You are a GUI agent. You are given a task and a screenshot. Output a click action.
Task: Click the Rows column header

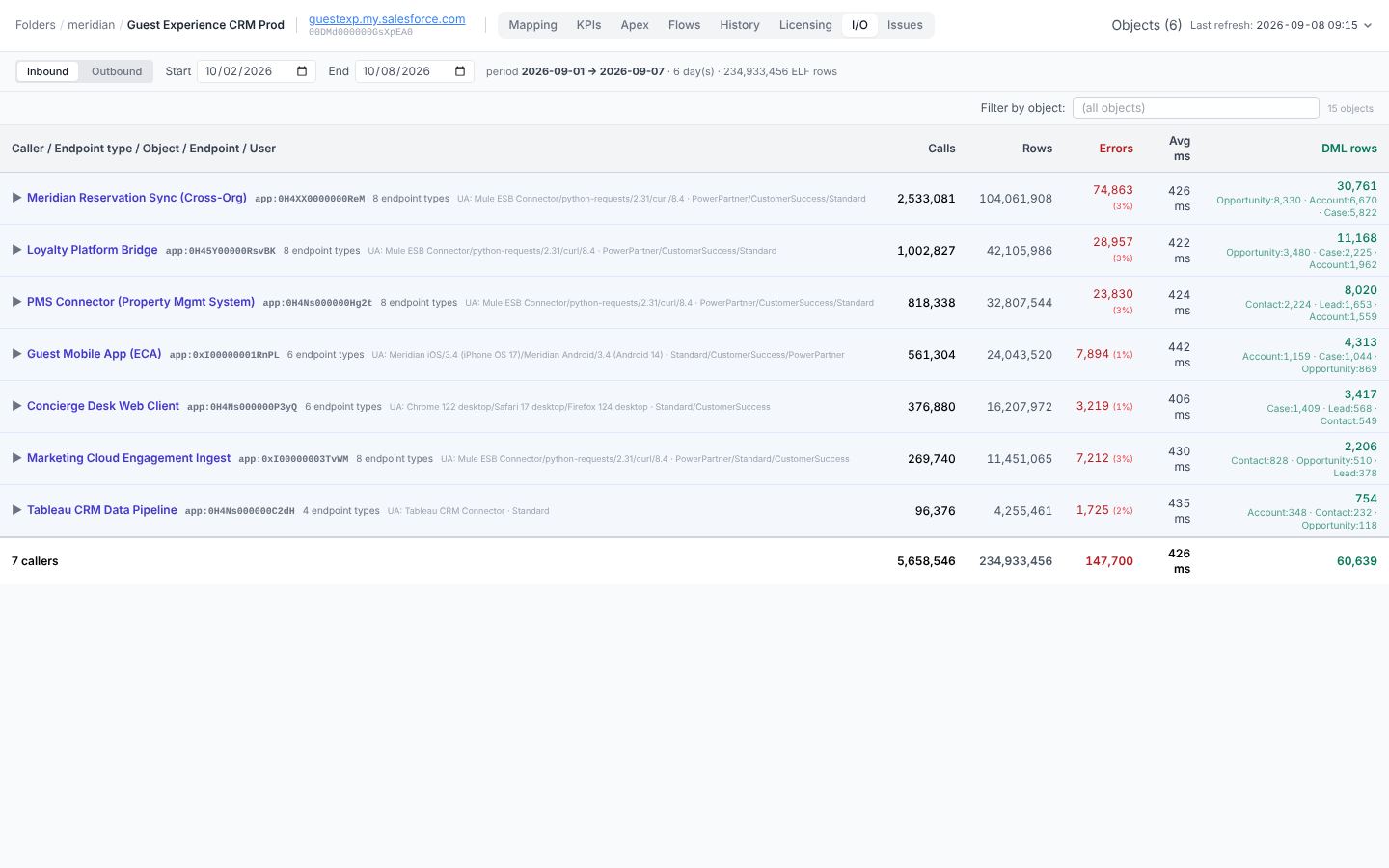point(1037,149)
